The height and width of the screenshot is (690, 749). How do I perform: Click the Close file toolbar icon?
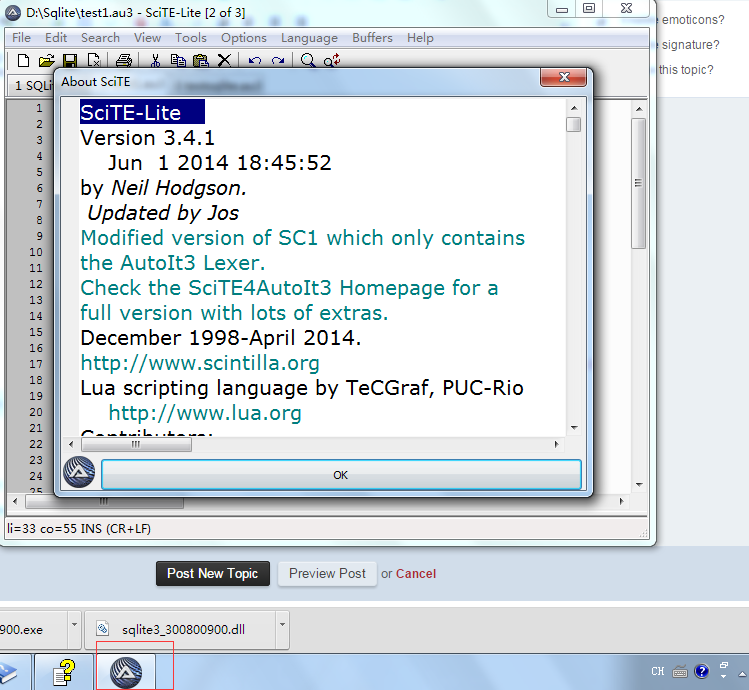tap(94, 60)
